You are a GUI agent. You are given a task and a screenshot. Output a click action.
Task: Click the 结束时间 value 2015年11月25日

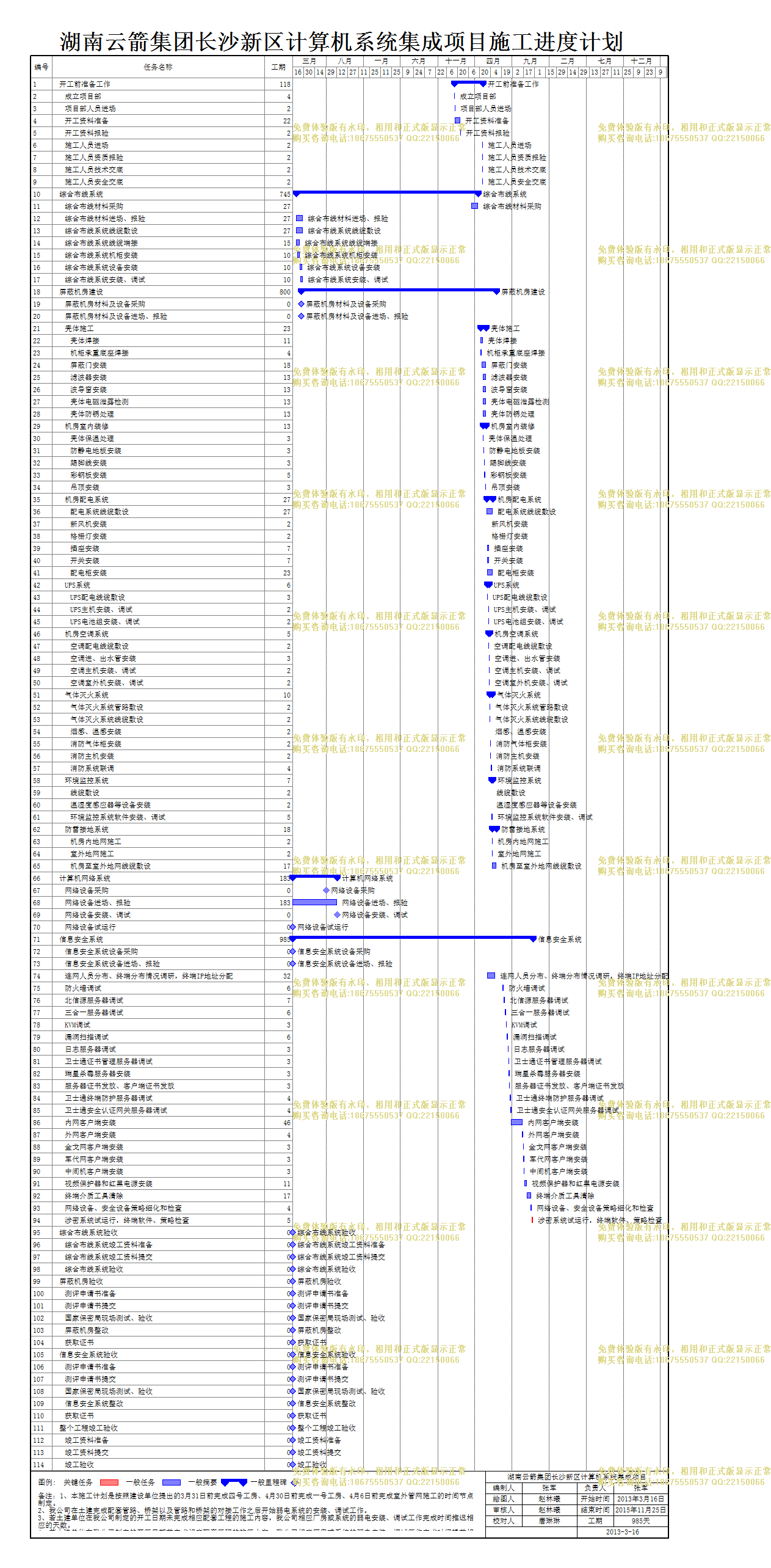[640, 1510]
